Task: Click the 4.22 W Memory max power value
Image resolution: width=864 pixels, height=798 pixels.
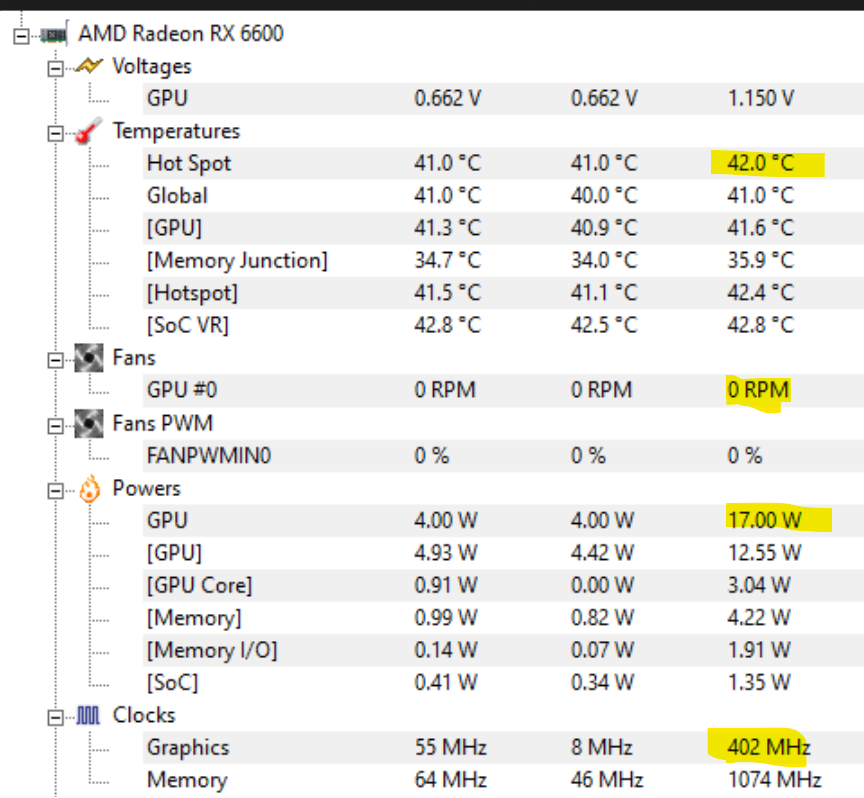Action: click(x=759, y=618)
